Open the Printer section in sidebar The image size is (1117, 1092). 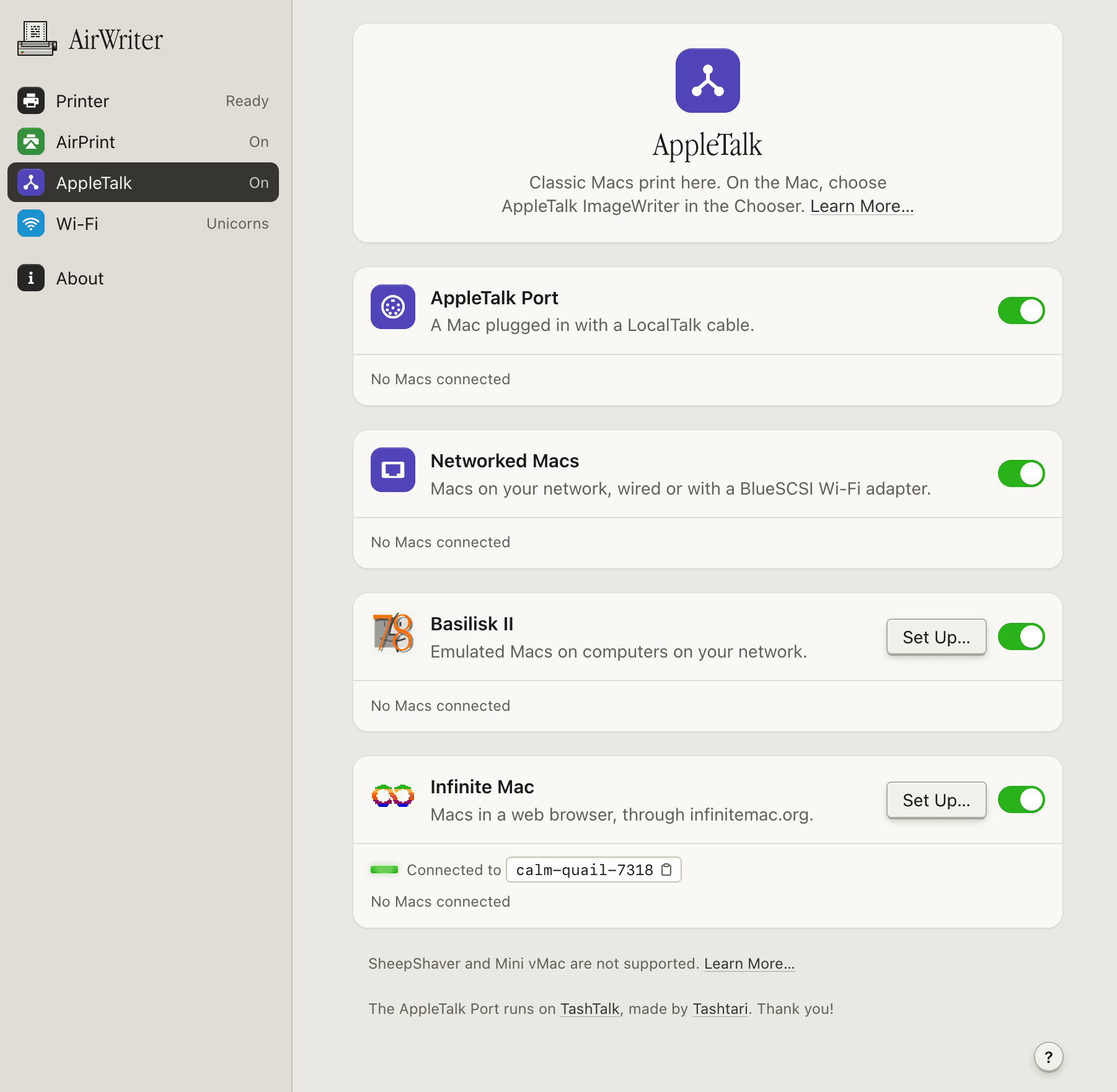point(143,100)
